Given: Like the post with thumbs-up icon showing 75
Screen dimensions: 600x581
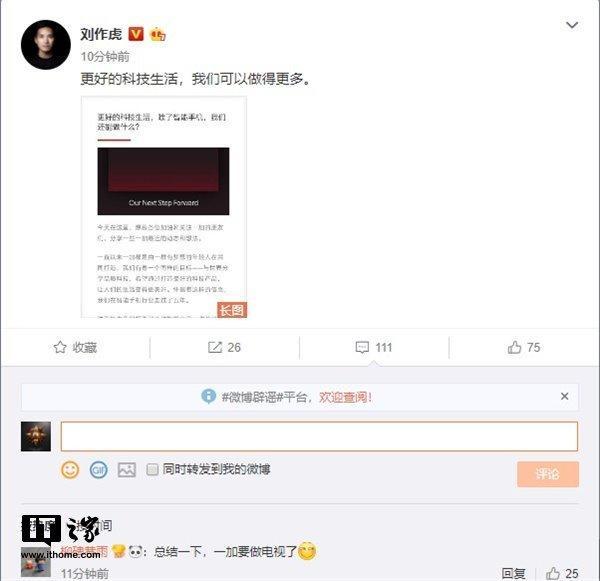Looking at the screenshot, I should tap(514, 347).
